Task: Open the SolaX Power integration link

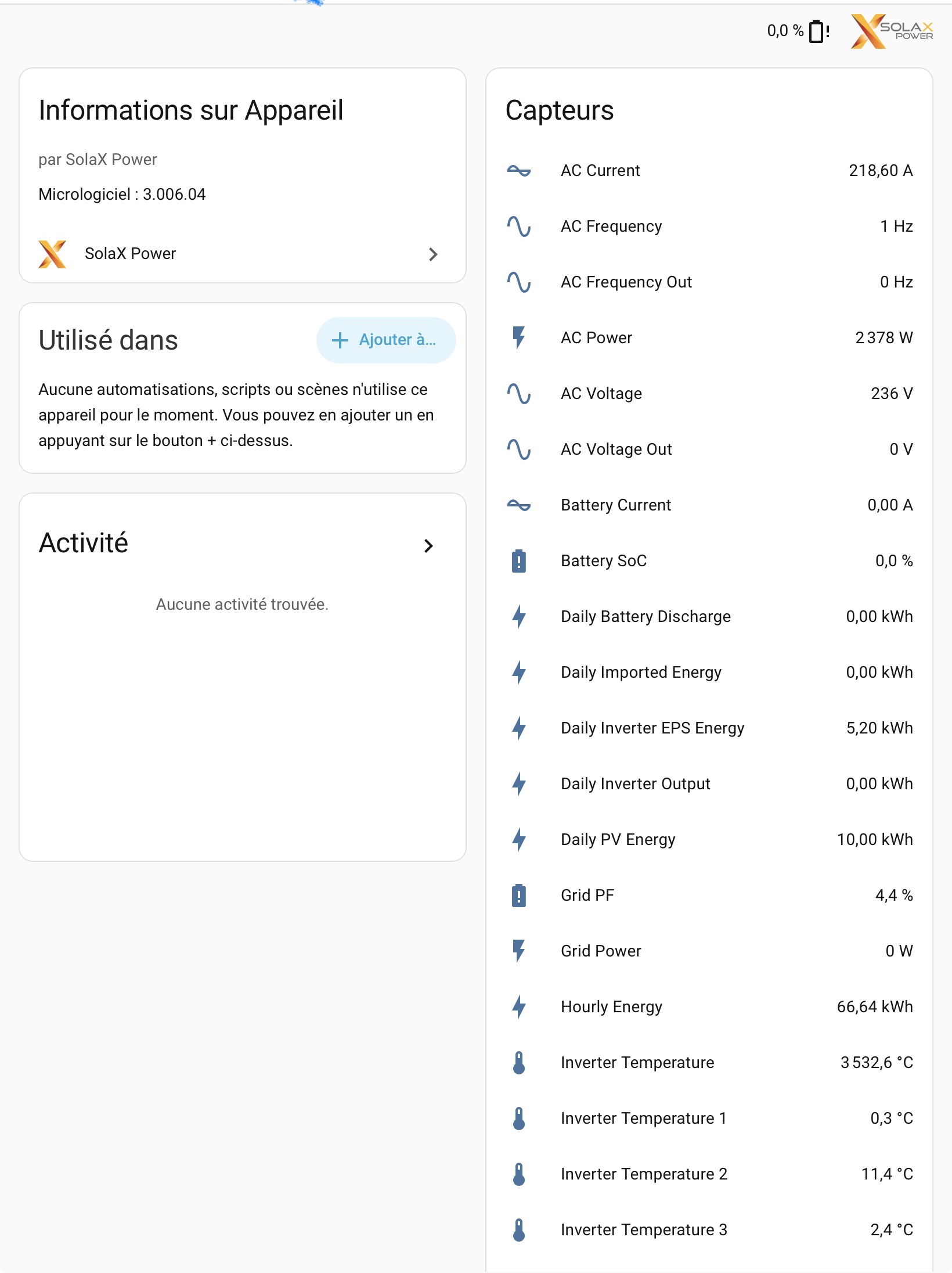Action: pyautogui.click(x=243, y=254)
